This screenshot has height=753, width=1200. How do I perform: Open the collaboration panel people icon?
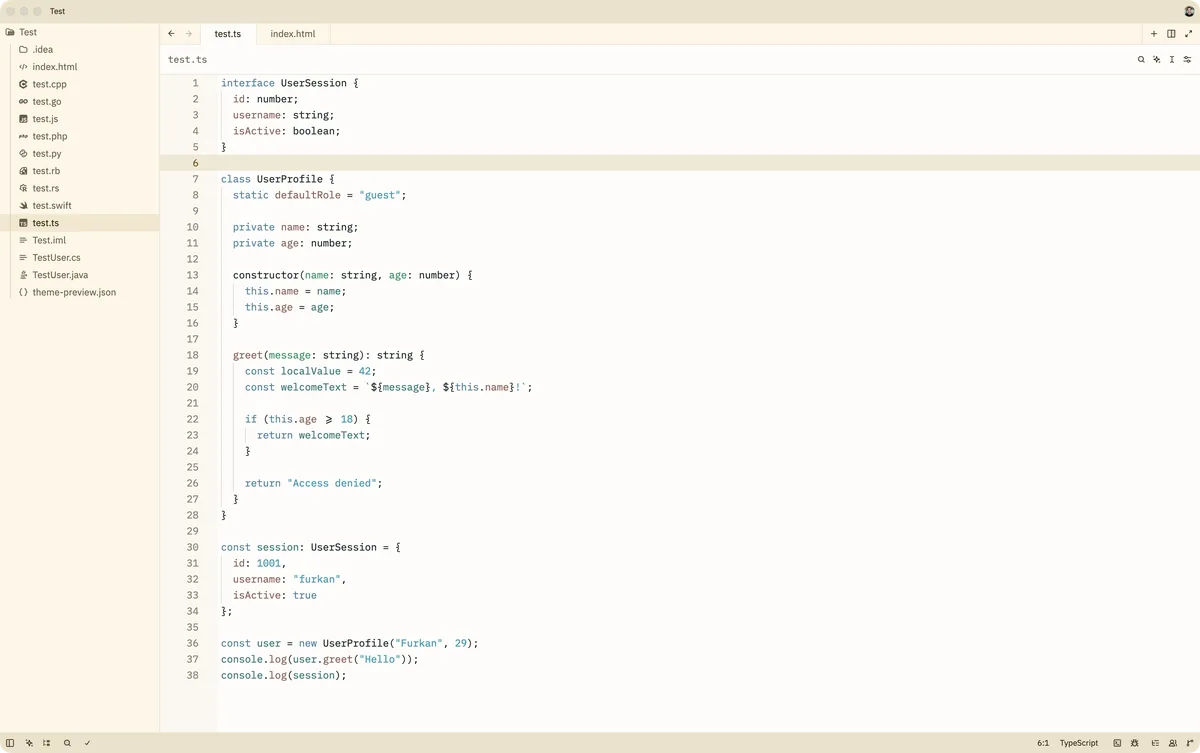1173,743
